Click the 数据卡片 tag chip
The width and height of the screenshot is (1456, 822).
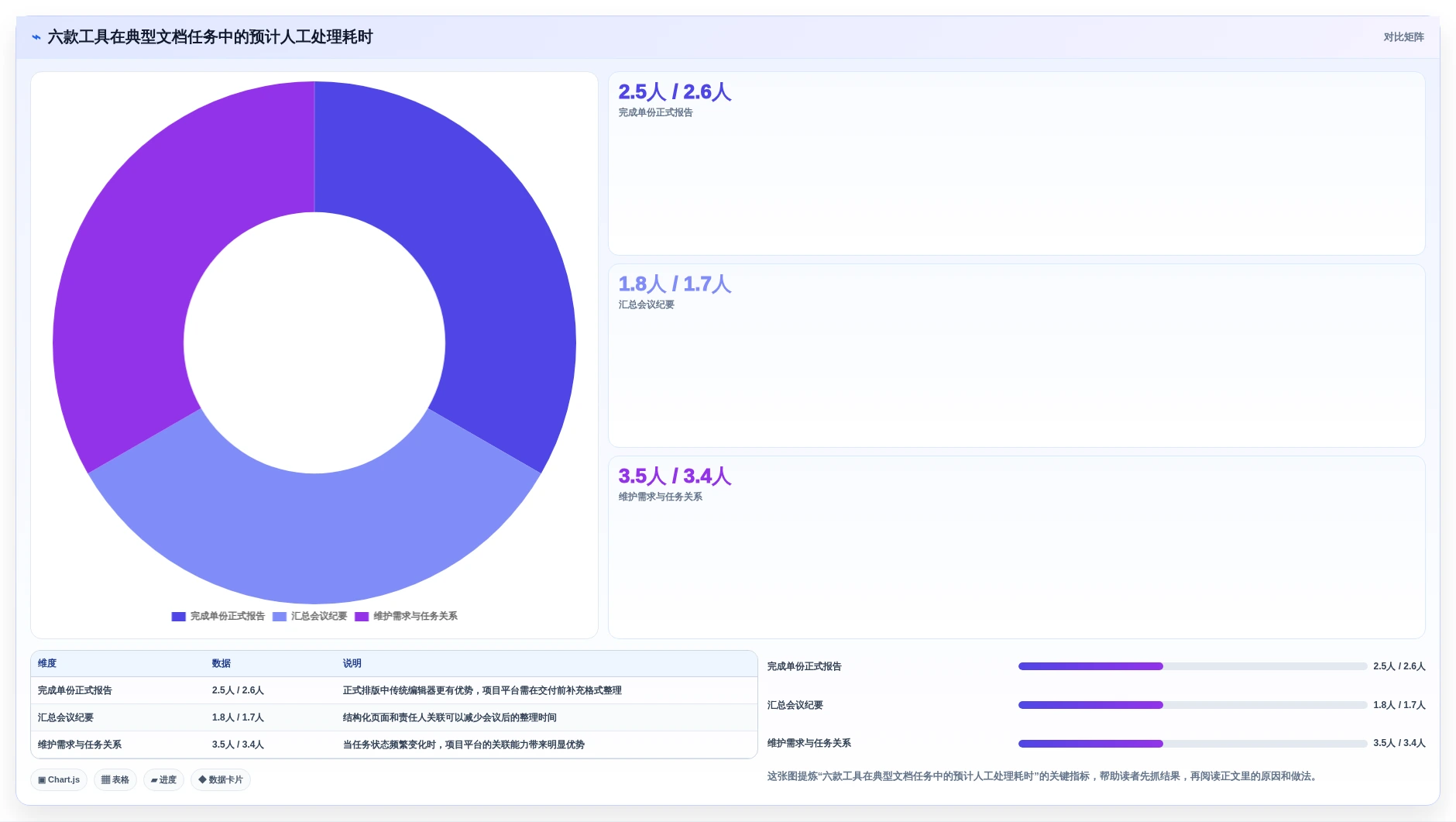point(221,780)
